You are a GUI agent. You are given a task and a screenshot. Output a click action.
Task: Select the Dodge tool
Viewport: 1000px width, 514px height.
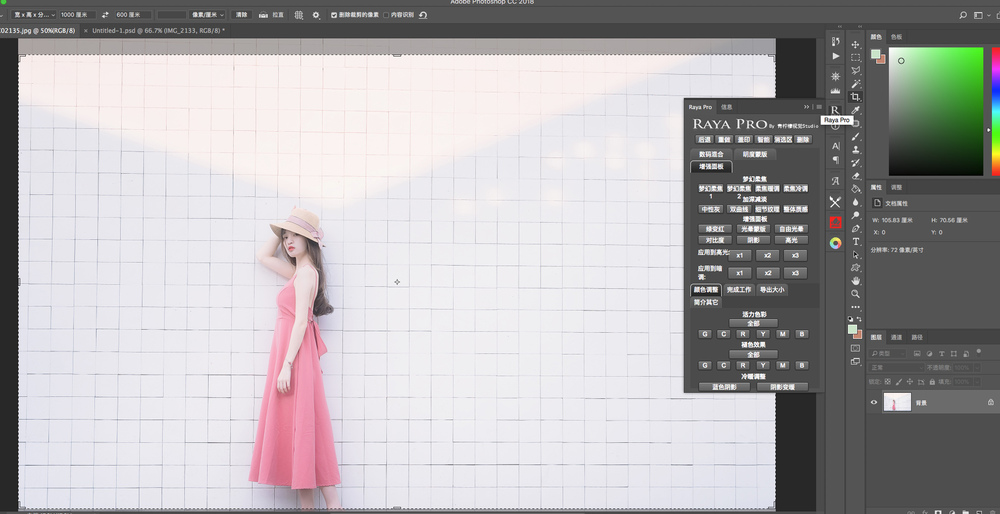pos(856,216)
